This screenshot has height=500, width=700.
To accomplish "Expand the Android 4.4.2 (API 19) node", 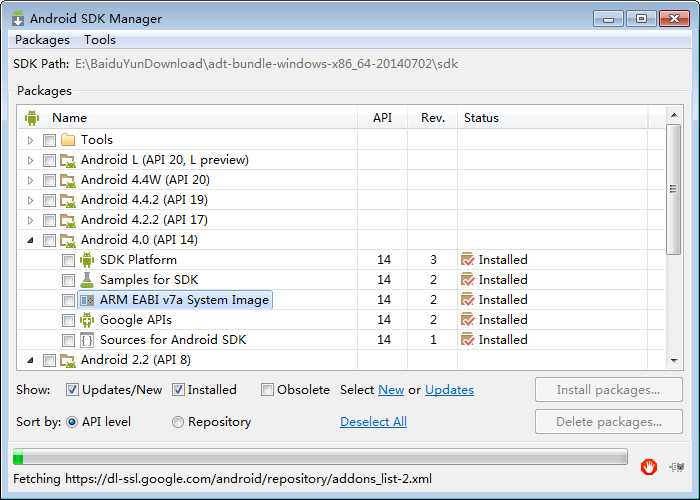I will tap(30, 200).
